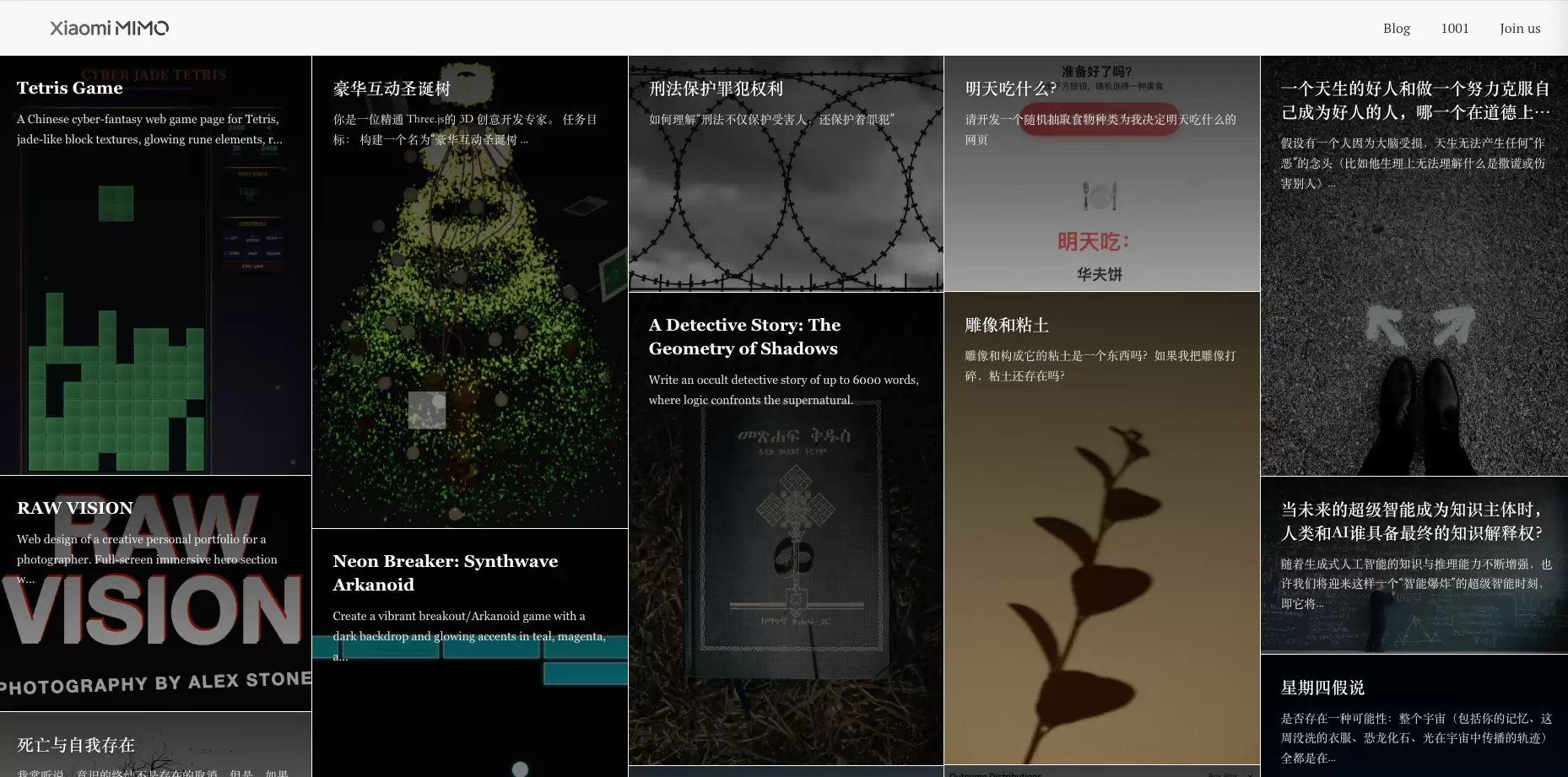Screen dimensions: 1568x777
Task: Click the ornate cross emblem on book
Action: (794, 507)
